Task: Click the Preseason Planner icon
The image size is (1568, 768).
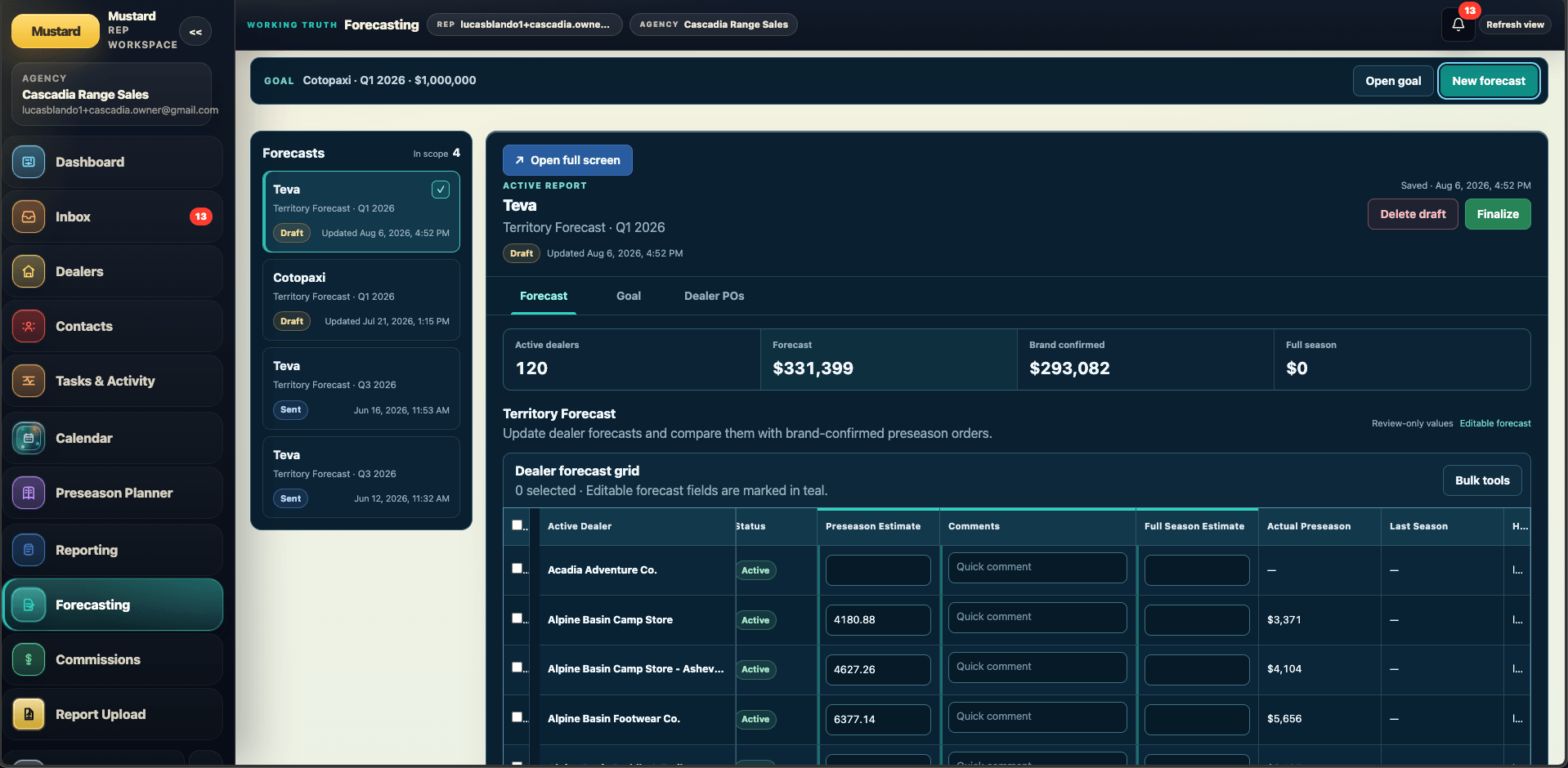Action: pyautogui.click(x=29, y=493)
